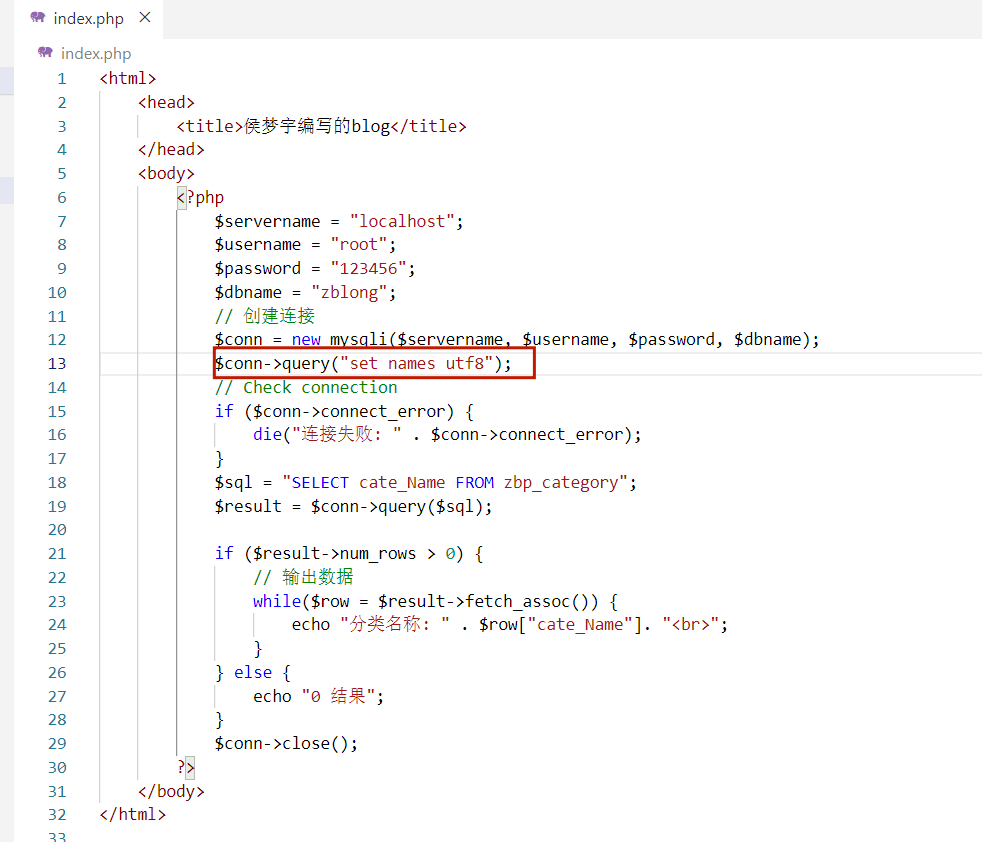Click the "set names utf8" query line
This screenshot has height=842, width=982.
pyautogui.click(x=363, y=364)
